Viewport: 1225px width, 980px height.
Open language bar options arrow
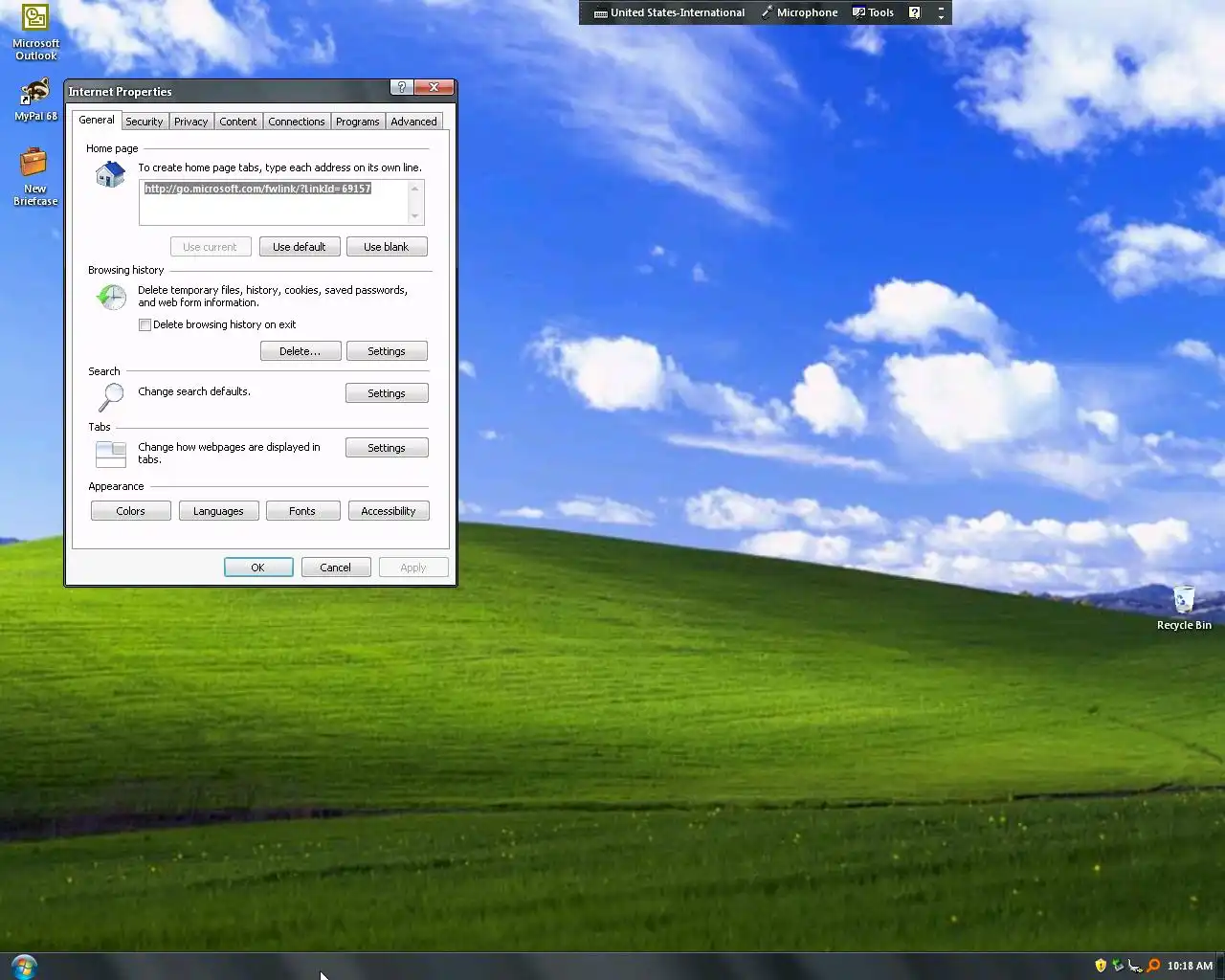(941, 16)
